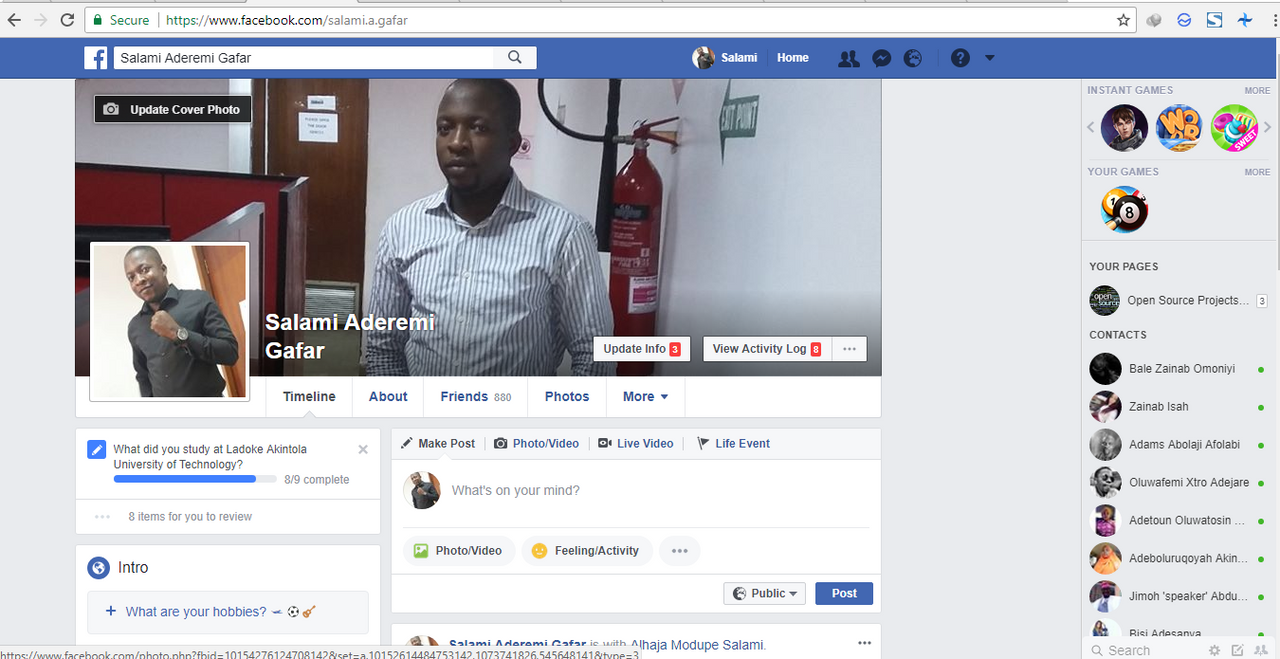Image resolution: width=1280 pixels, height=659 pixels.
Task: Open Open Source Projects page
Action: (x=1179, y=300)
